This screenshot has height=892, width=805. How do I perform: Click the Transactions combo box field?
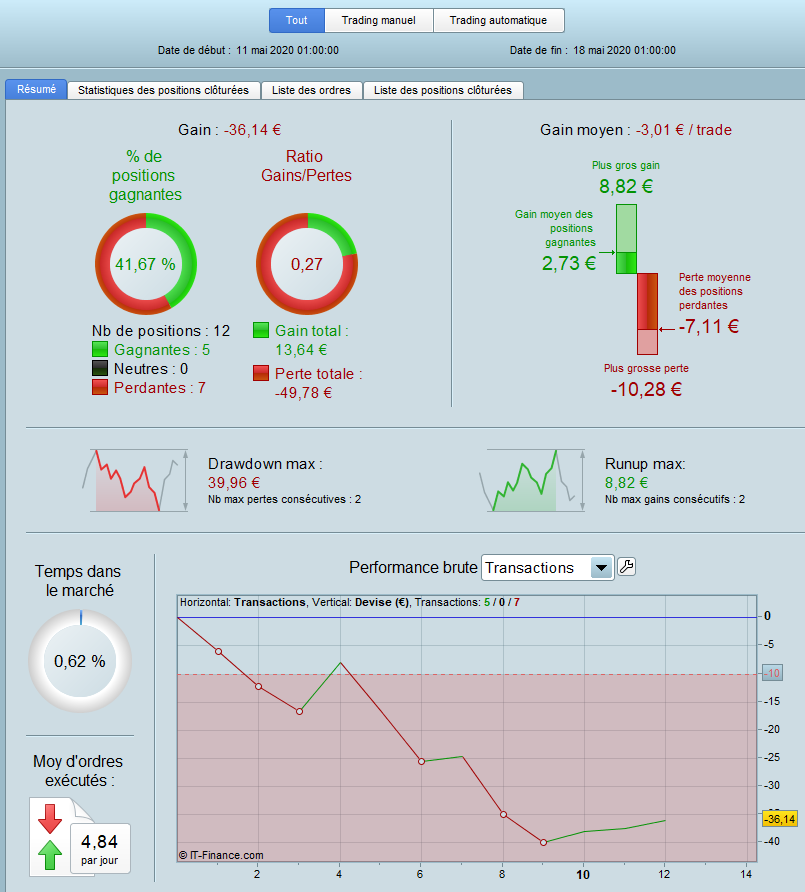tap(547, 568)
